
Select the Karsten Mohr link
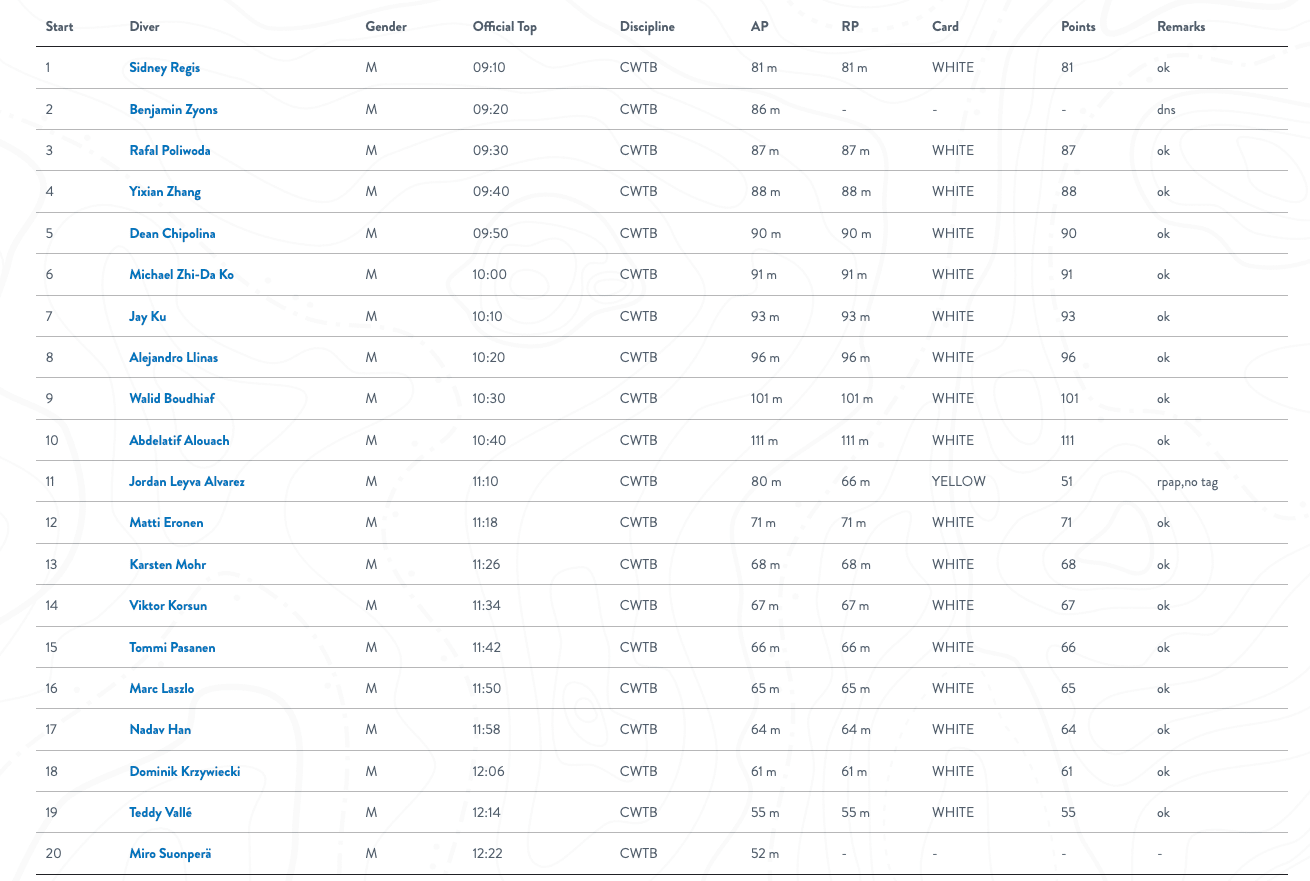click(x=168, y=565)
